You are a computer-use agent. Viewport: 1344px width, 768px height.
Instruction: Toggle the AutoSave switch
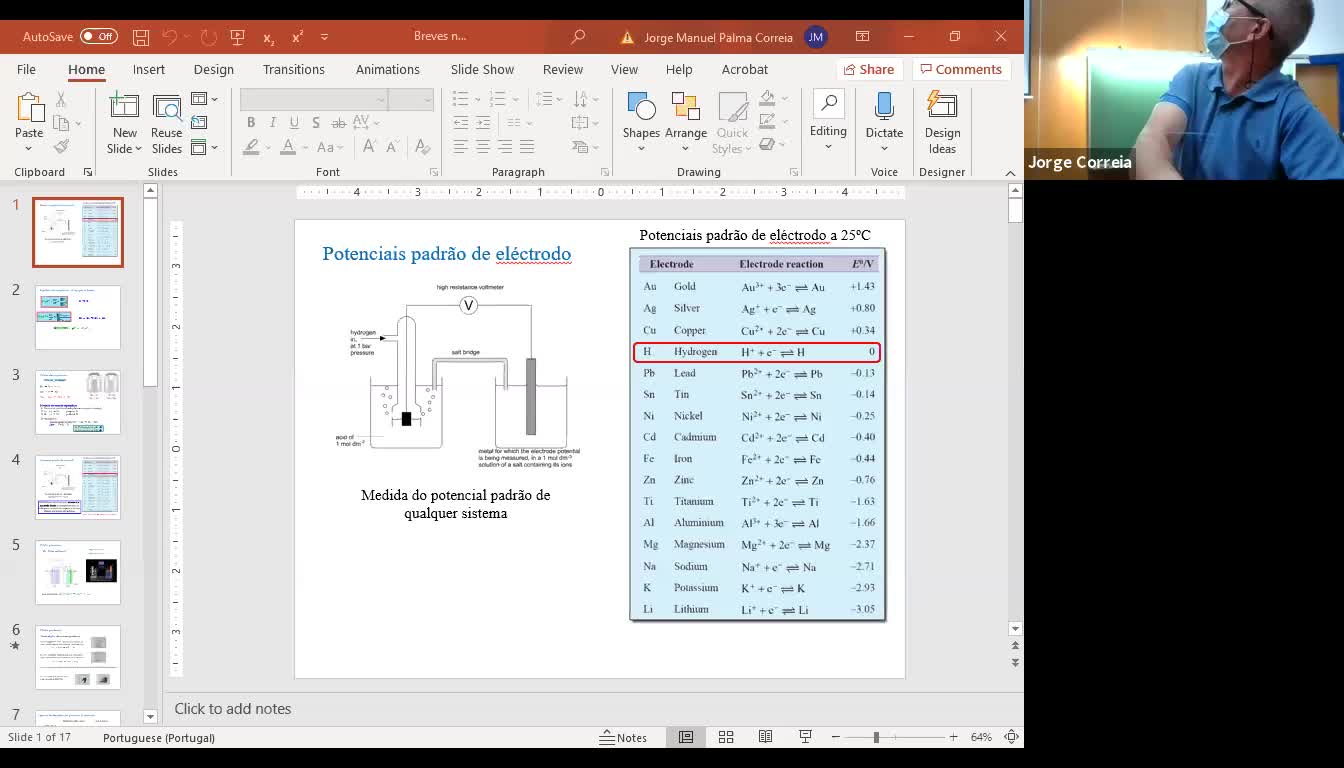(x=99, y=37)
